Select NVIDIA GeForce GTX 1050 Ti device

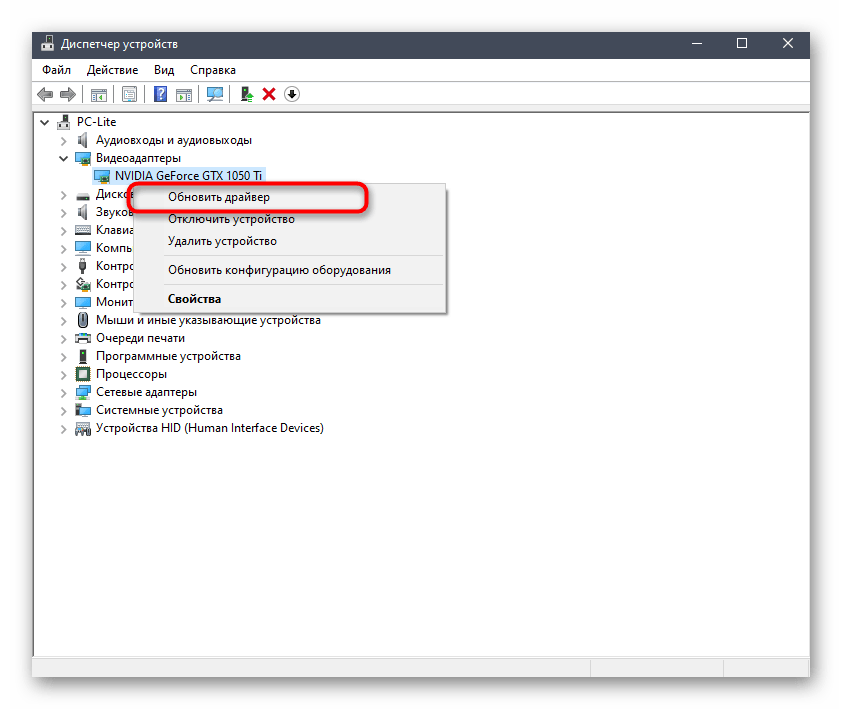[x=190, y=176]
